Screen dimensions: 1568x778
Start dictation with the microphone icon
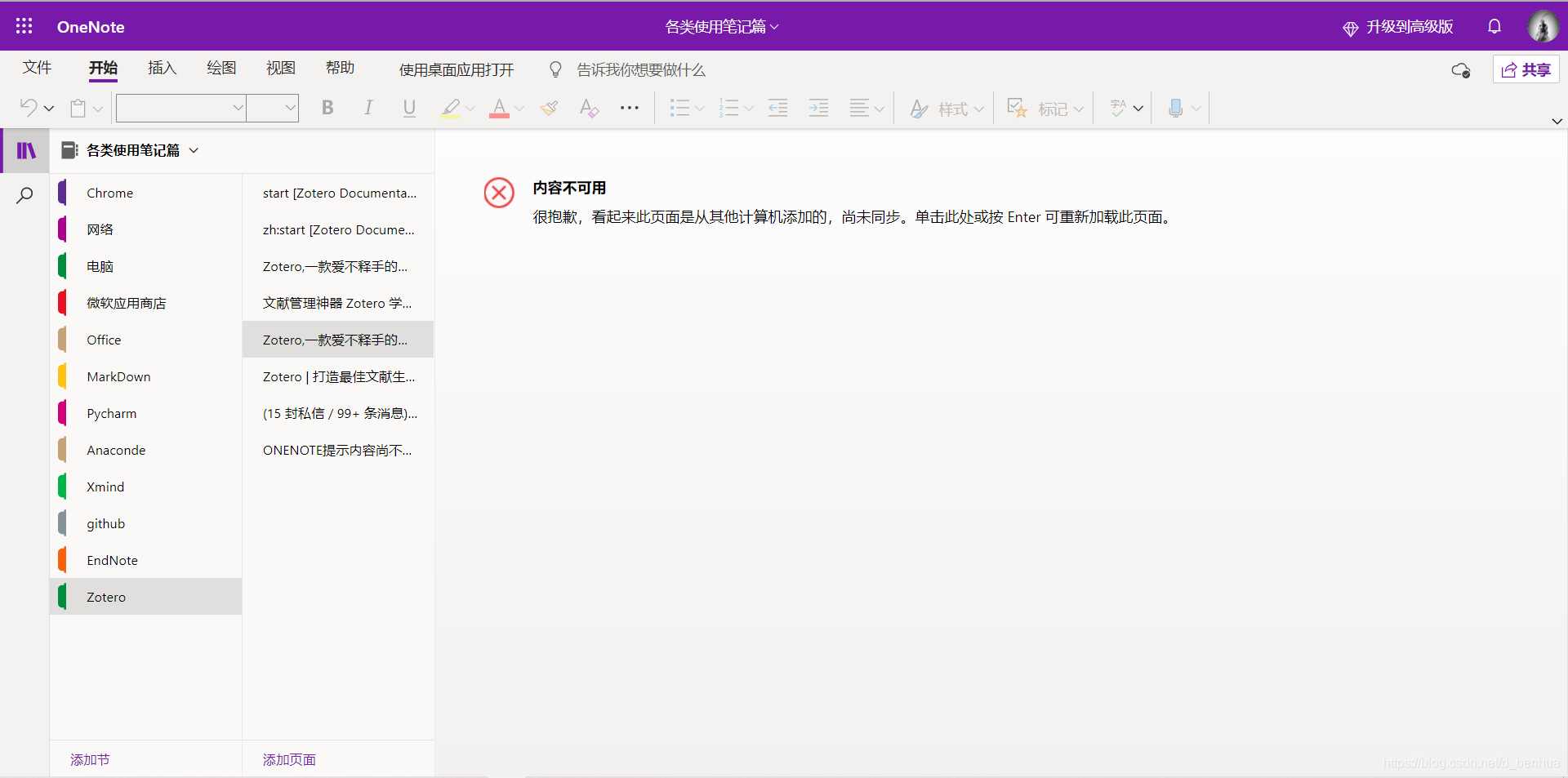click(x=1176, y=108)
